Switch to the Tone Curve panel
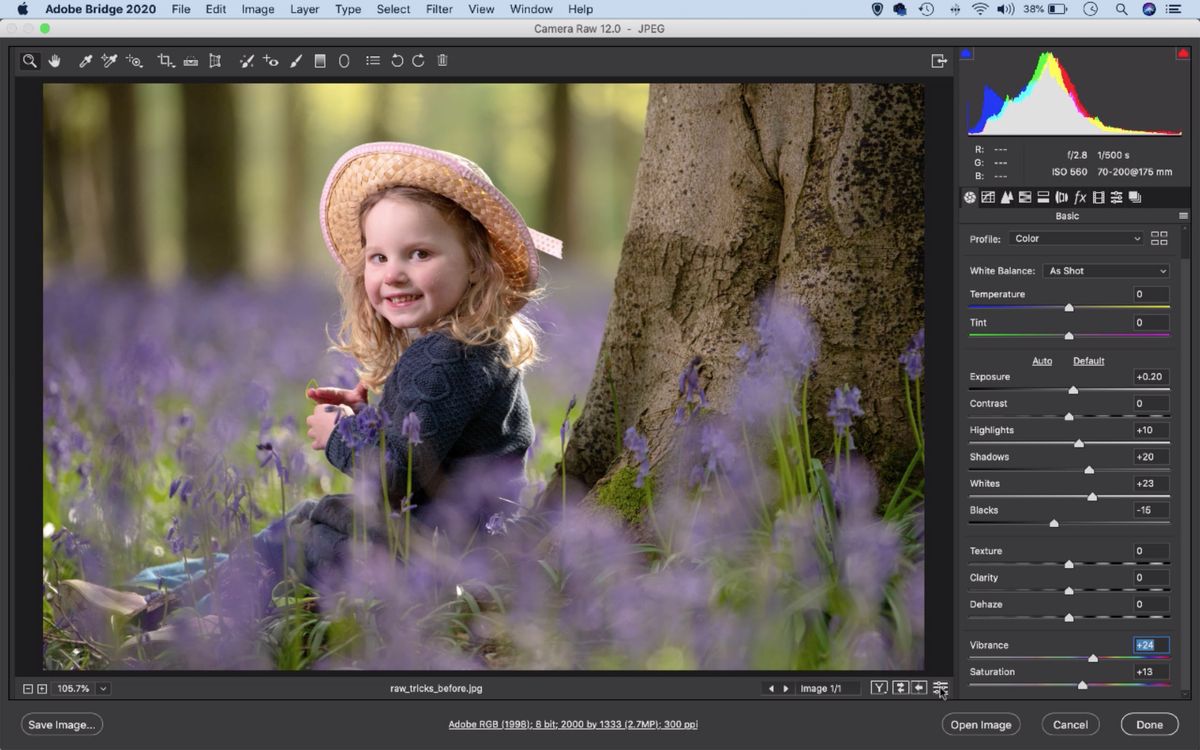Image resolution: width=1200 pixels, height=750 pixels. [988, 197]
